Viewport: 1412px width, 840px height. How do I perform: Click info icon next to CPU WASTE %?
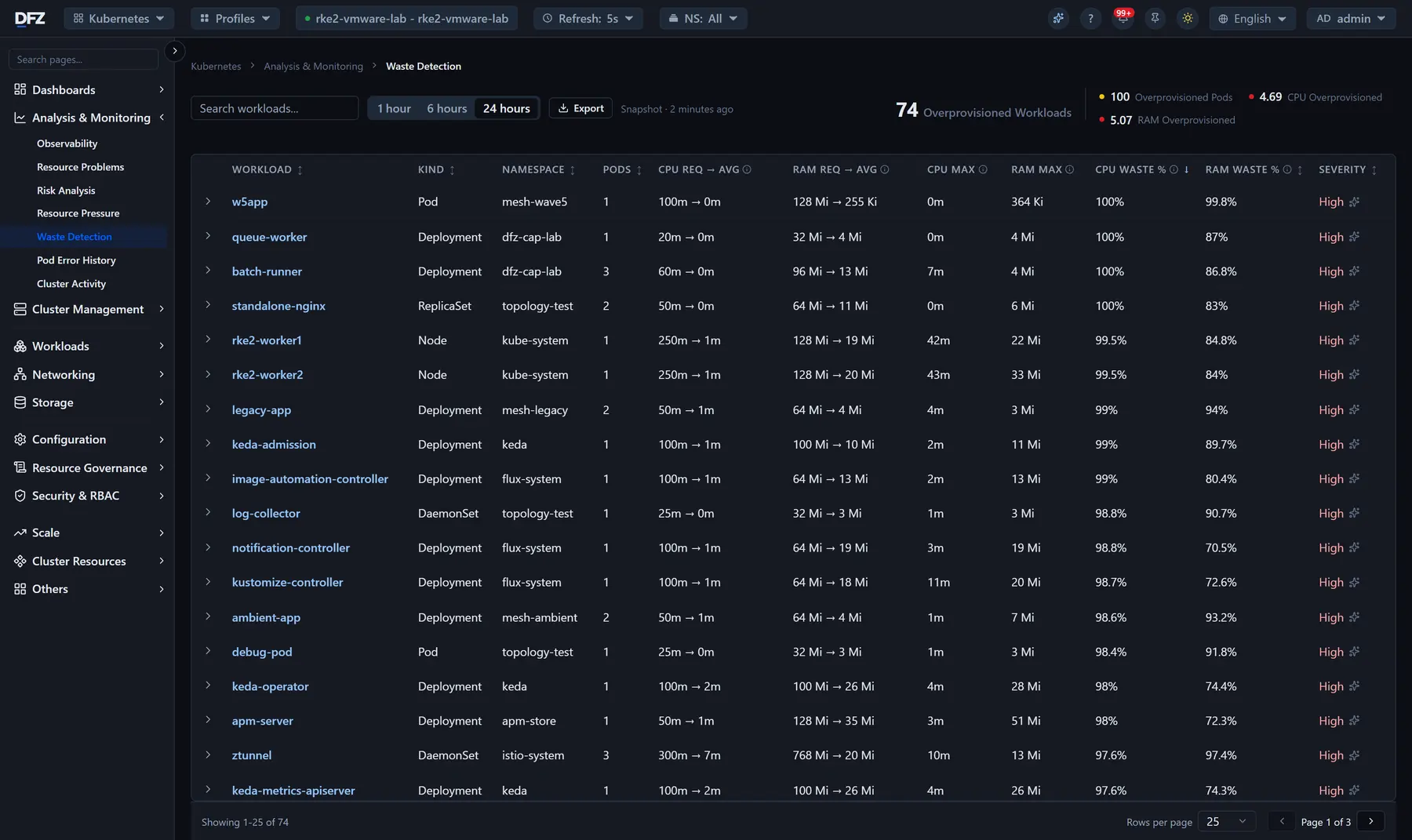(x=1174, y=169)
